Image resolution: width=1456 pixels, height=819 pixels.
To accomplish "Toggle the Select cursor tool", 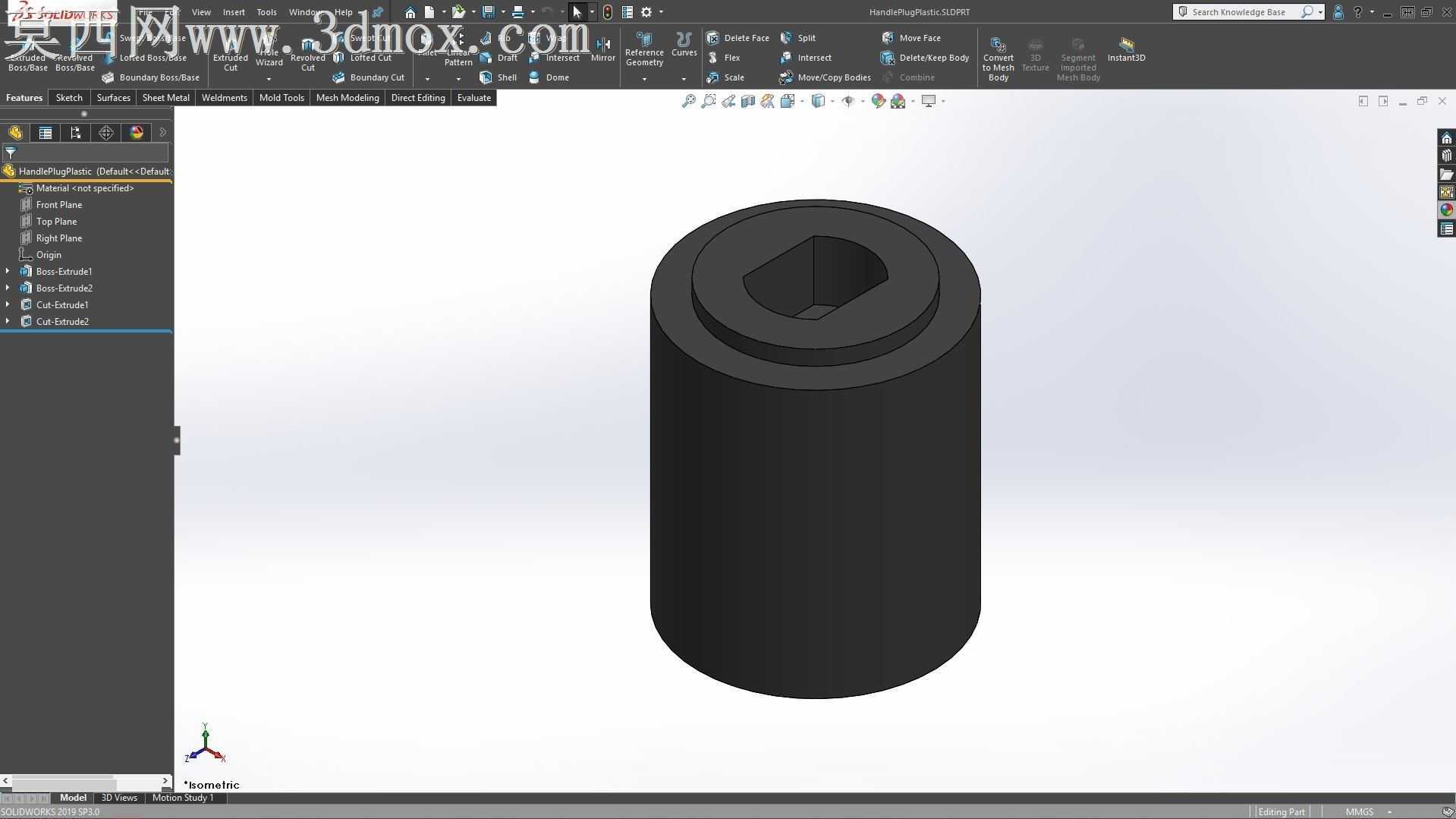I will click(577, 12).
